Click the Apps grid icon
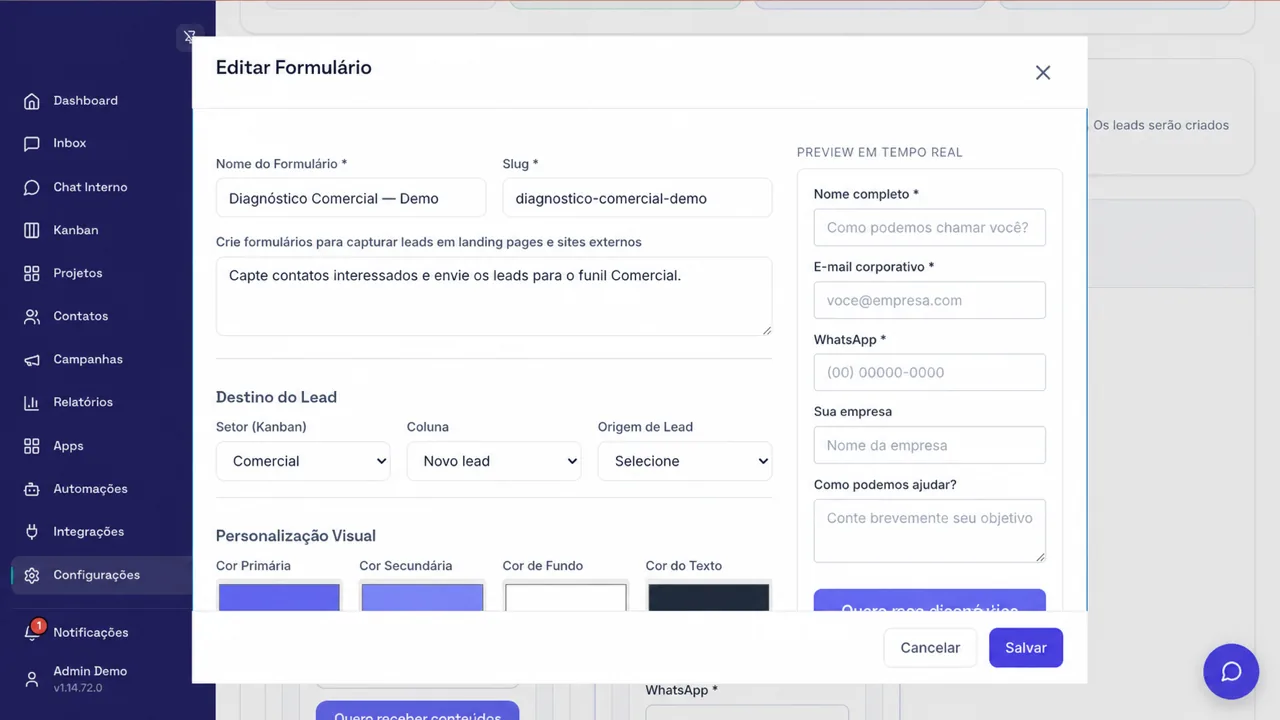Screen dimensions: 1280x720 coord(32,446)
